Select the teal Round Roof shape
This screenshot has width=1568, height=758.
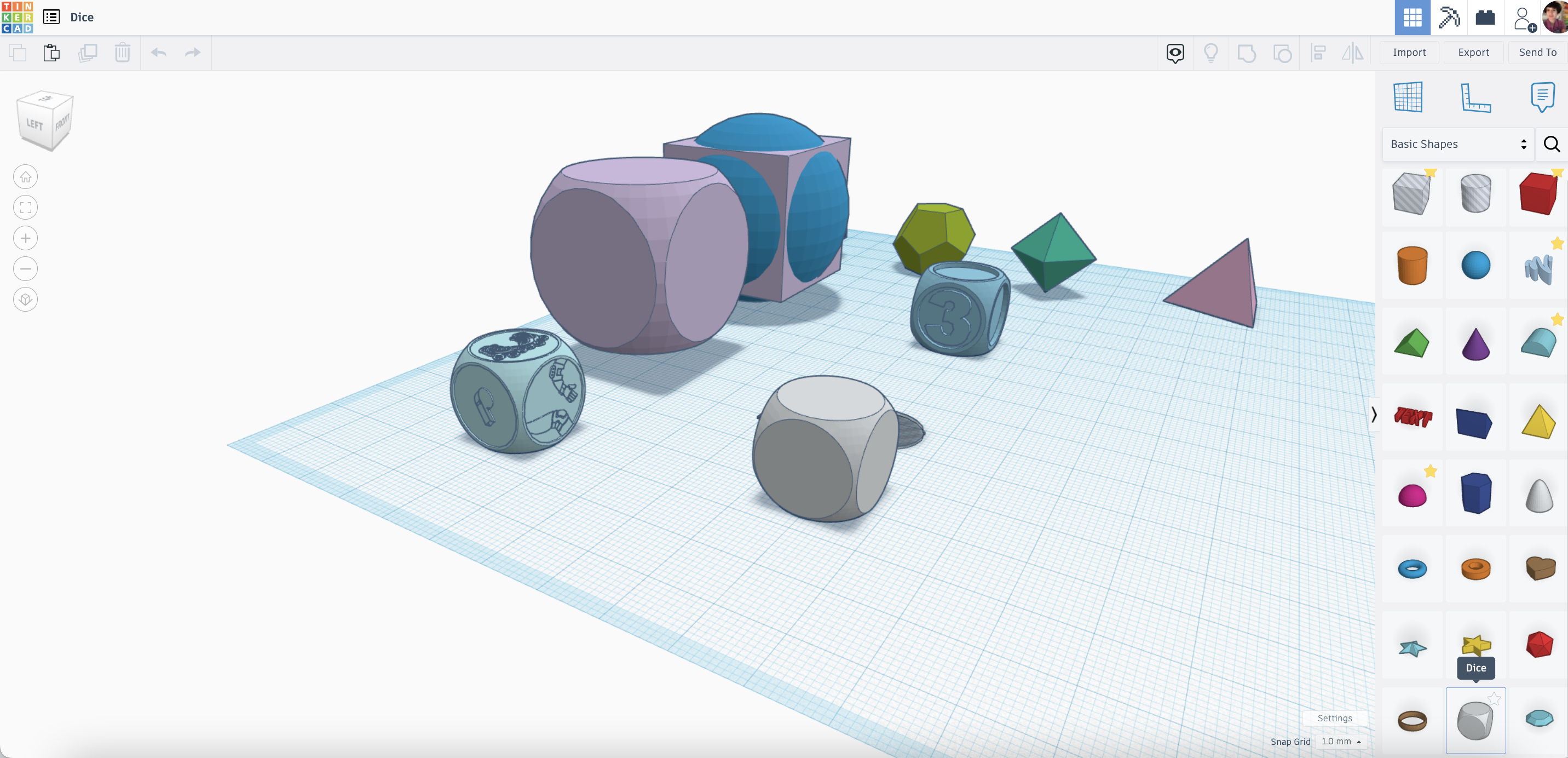pos(1539,342)
